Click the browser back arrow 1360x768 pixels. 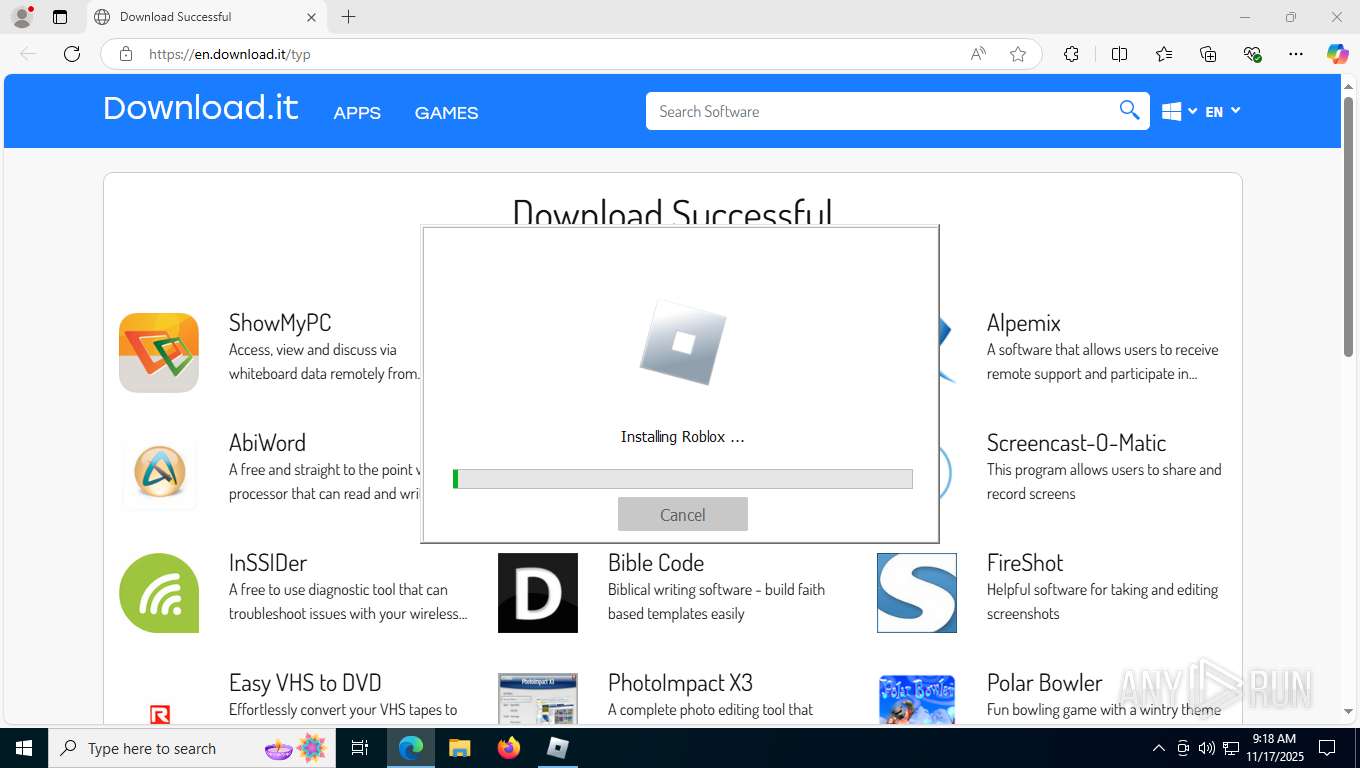28,54
